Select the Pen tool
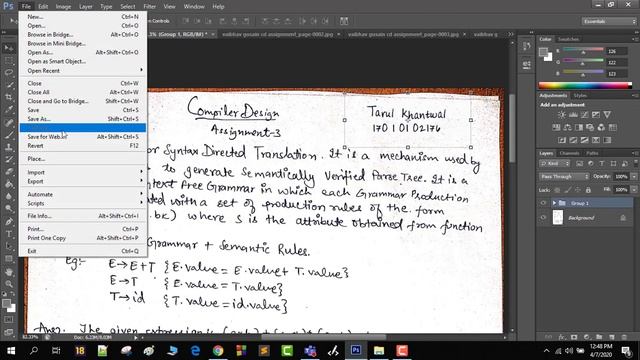This screenshot has height=360, width=640. 9,222
